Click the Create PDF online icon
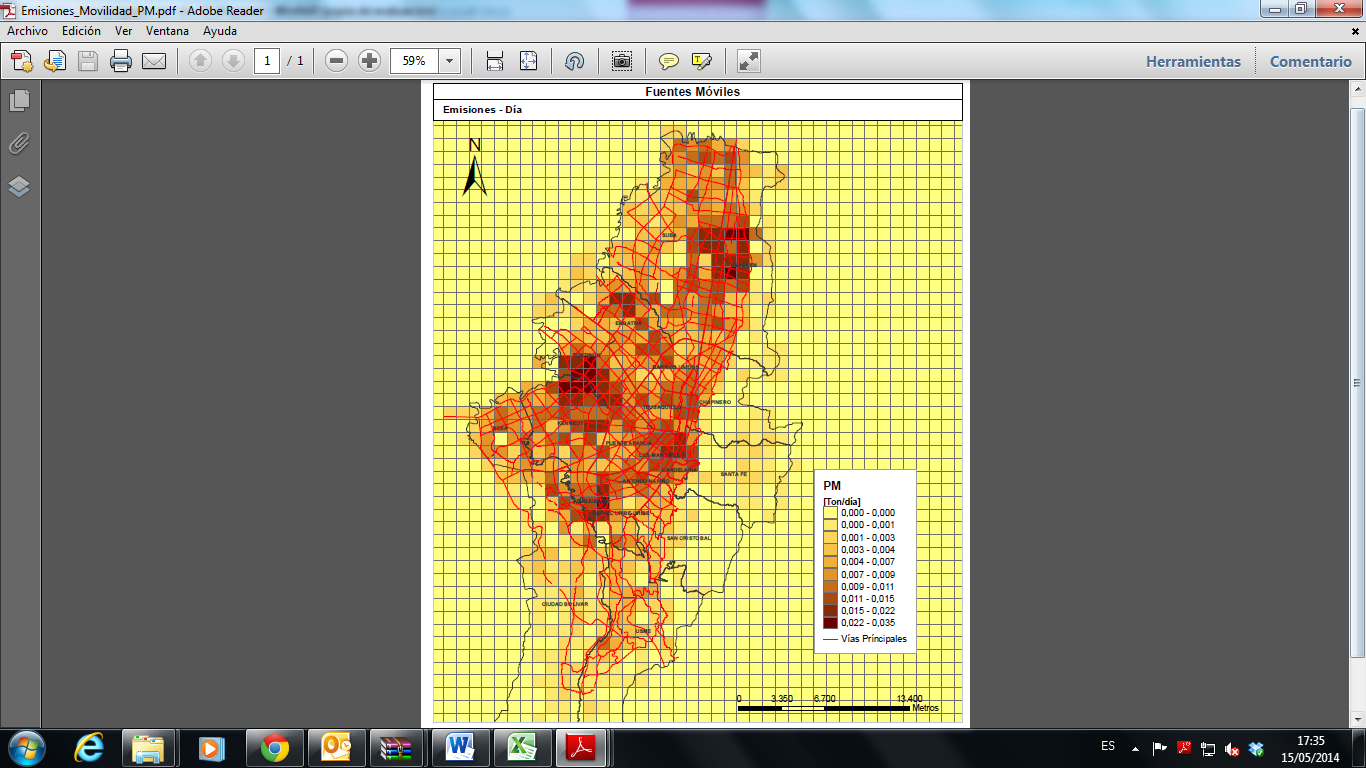 (x=22, y=61)
